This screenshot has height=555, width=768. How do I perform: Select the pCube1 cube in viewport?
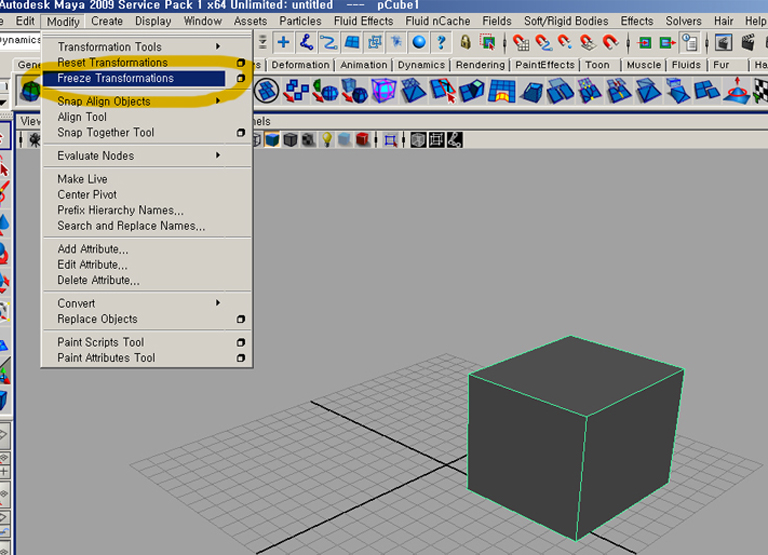[x=576, y=436]
